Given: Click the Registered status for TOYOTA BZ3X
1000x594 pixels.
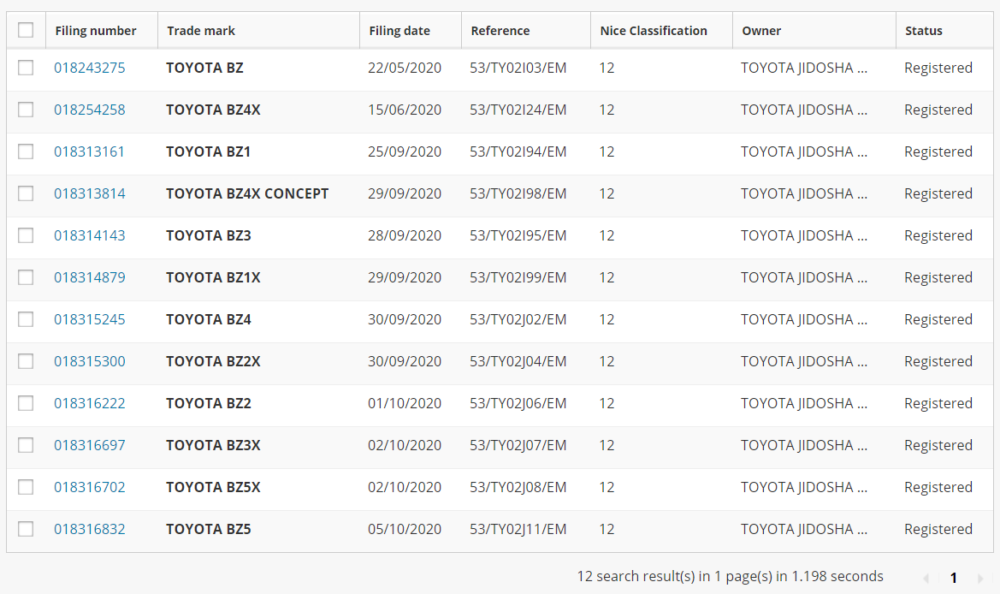Looking at the screenshot, I should (938, 445).
